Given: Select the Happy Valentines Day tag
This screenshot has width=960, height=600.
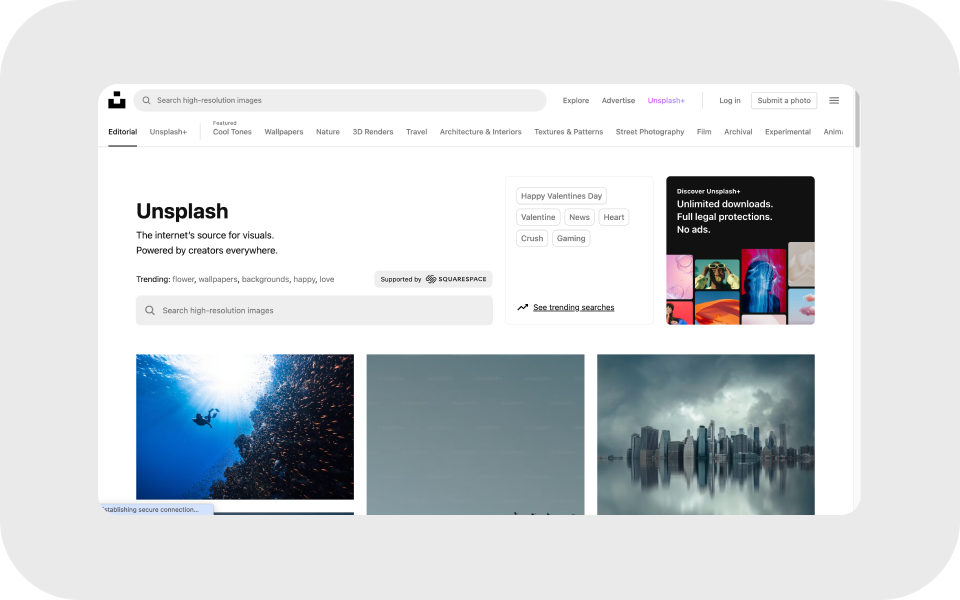Looking at the screenshot, I should pos(561,196).
